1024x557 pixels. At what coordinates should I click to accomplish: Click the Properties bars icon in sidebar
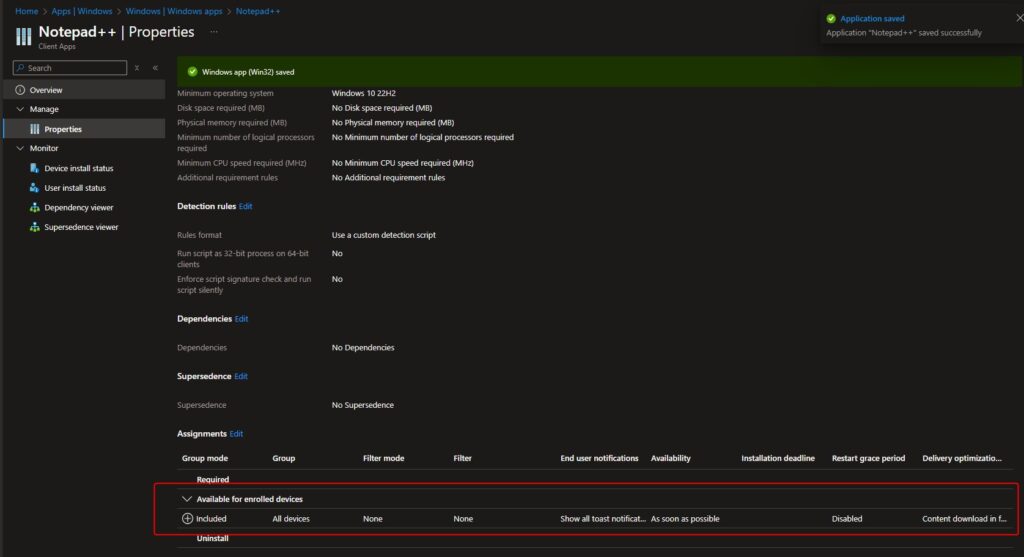[x=35, y=129]
